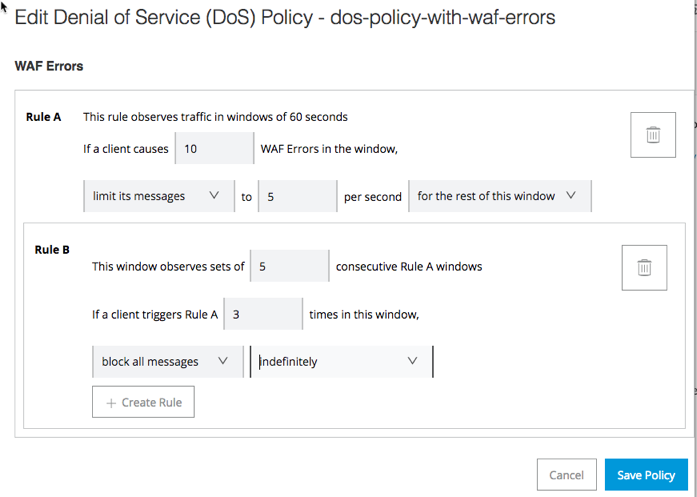Click the Edit Denial of Service dialog title
This screenshot has height=497, width=697.
tap(285, 18)
